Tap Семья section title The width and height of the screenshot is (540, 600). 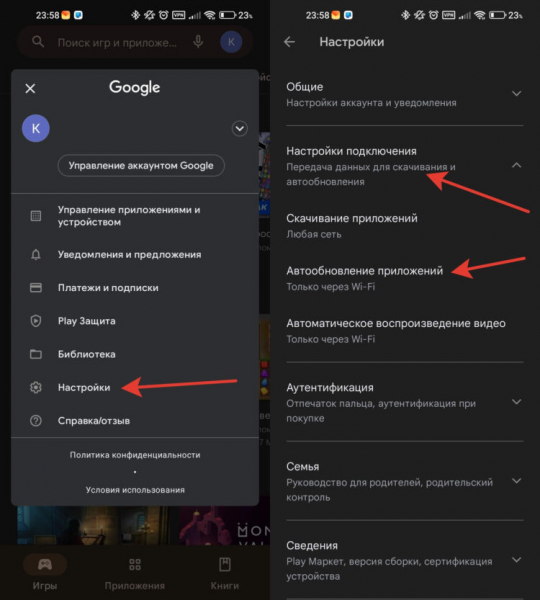pos(303,467)
